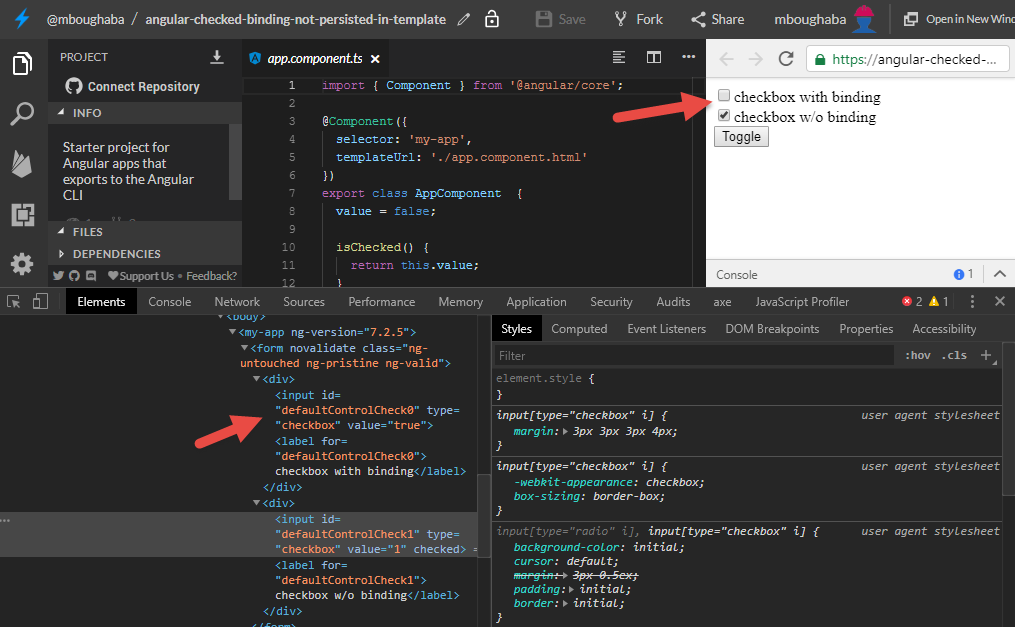
Task: Activate the inspect element picker in DevTools
Action: 14,300
